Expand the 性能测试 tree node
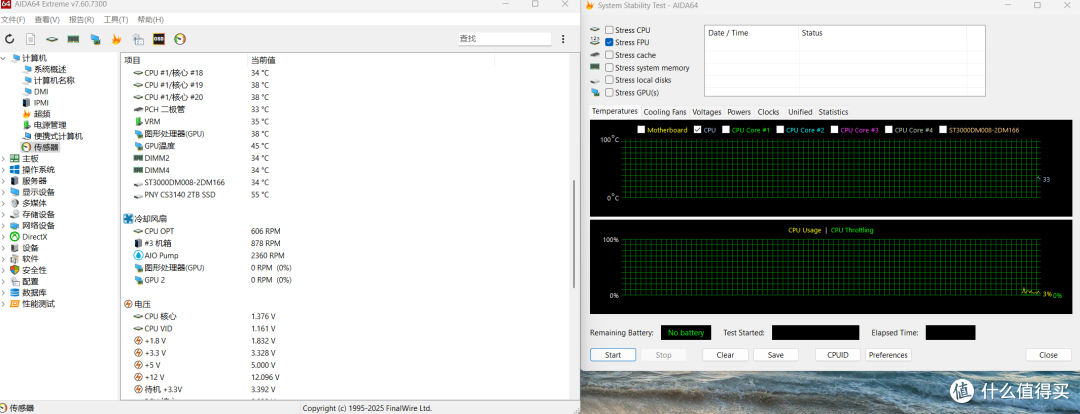This screenshot has width=1080, height=414. pyautogui.click(x=3, y=304)
